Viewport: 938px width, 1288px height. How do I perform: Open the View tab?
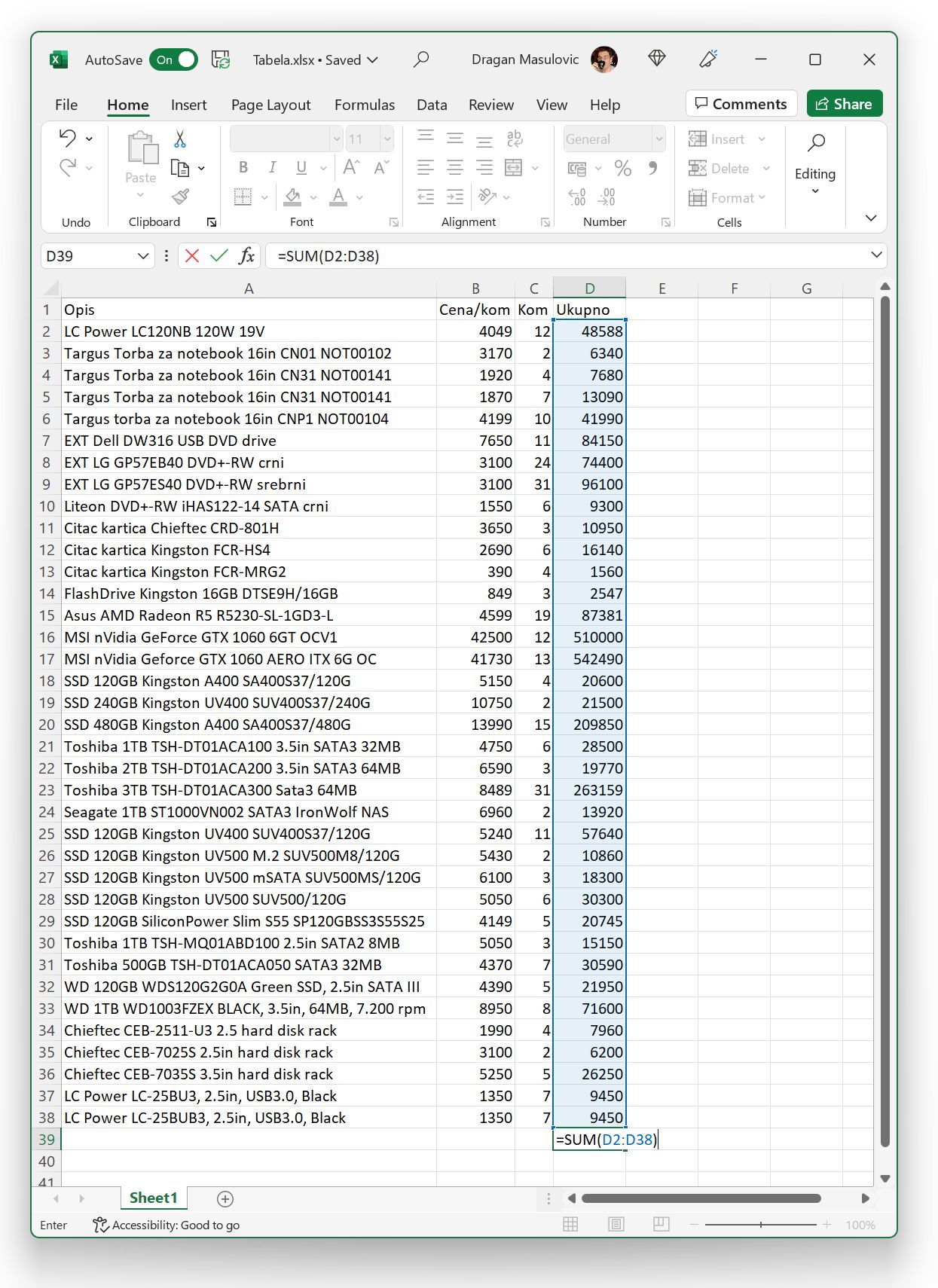click(551, 105)
